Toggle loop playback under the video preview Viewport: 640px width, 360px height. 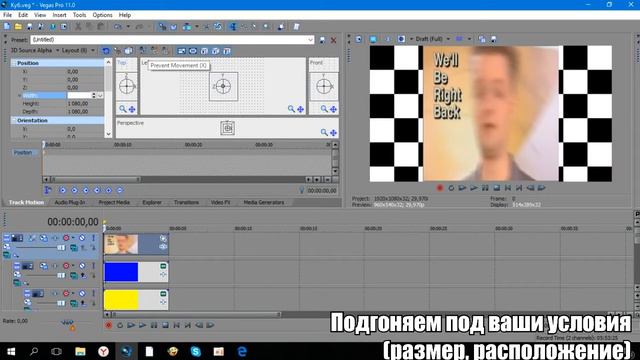[x=451, y=188]
